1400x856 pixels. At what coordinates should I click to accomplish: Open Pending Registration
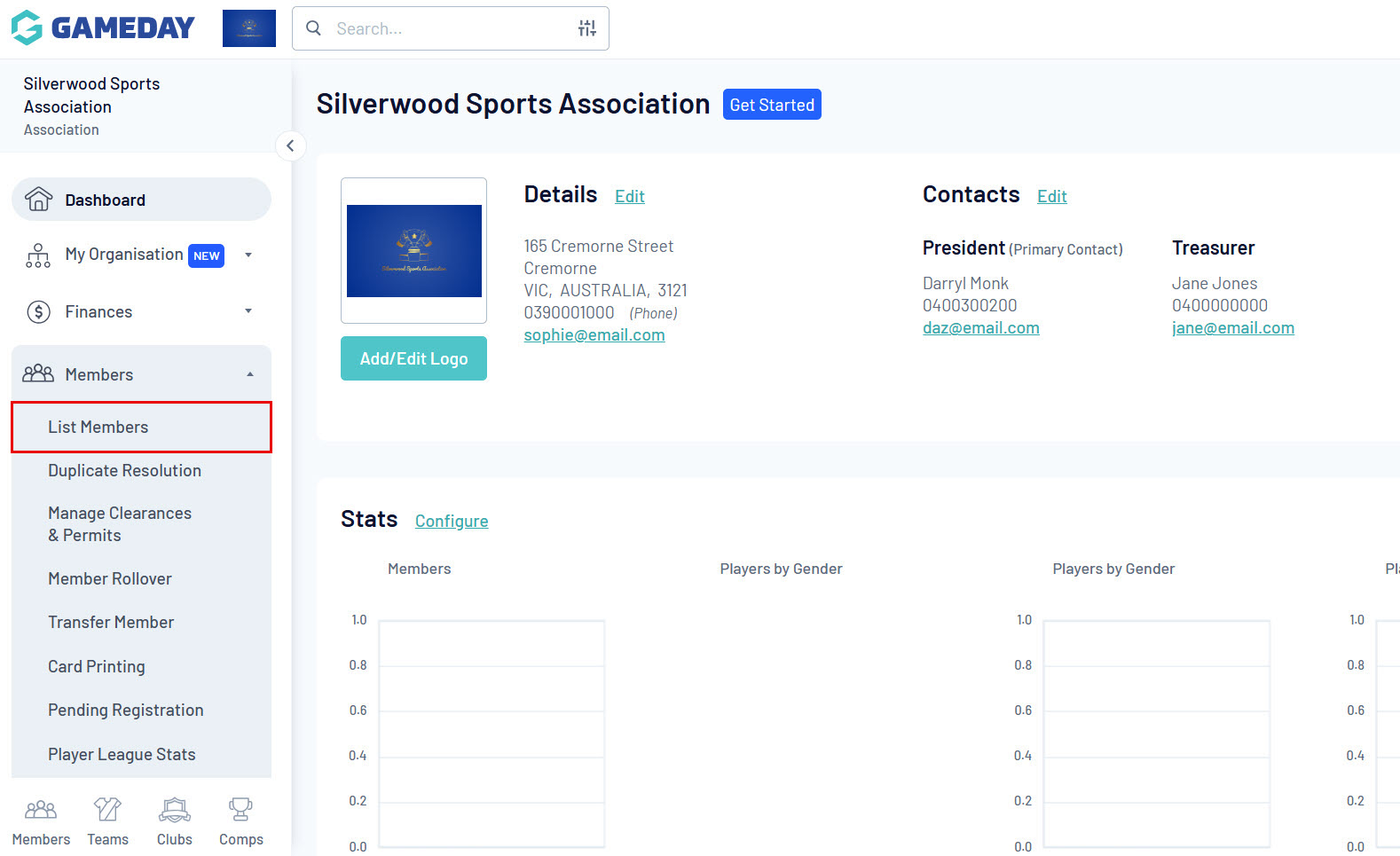126,711
